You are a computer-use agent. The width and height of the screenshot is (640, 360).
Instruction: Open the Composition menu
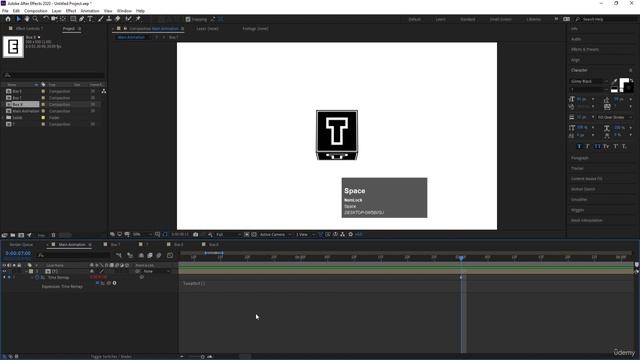click(x=36, y=11)
